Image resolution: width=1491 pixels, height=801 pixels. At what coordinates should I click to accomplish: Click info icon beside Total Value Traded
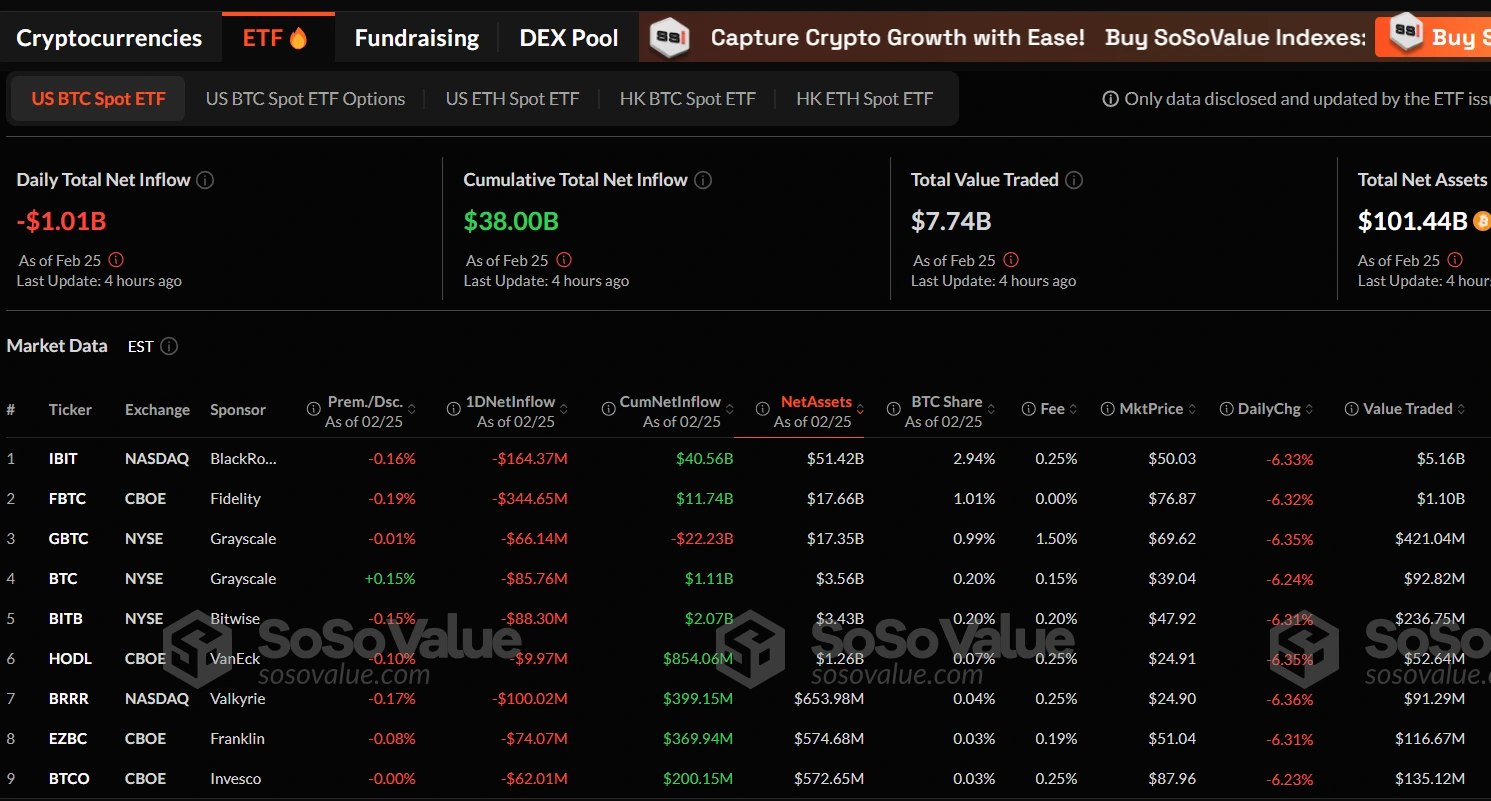1074,180
